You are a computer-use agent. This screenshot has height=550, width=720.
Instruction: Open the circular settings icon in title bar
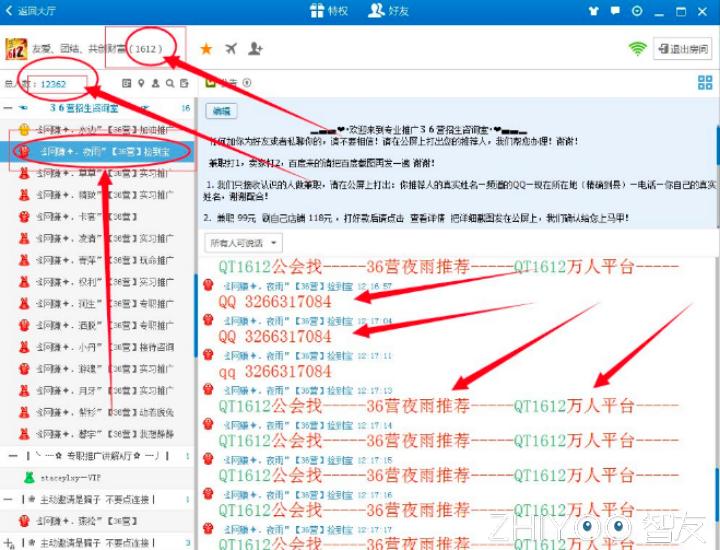click(637, 11)
